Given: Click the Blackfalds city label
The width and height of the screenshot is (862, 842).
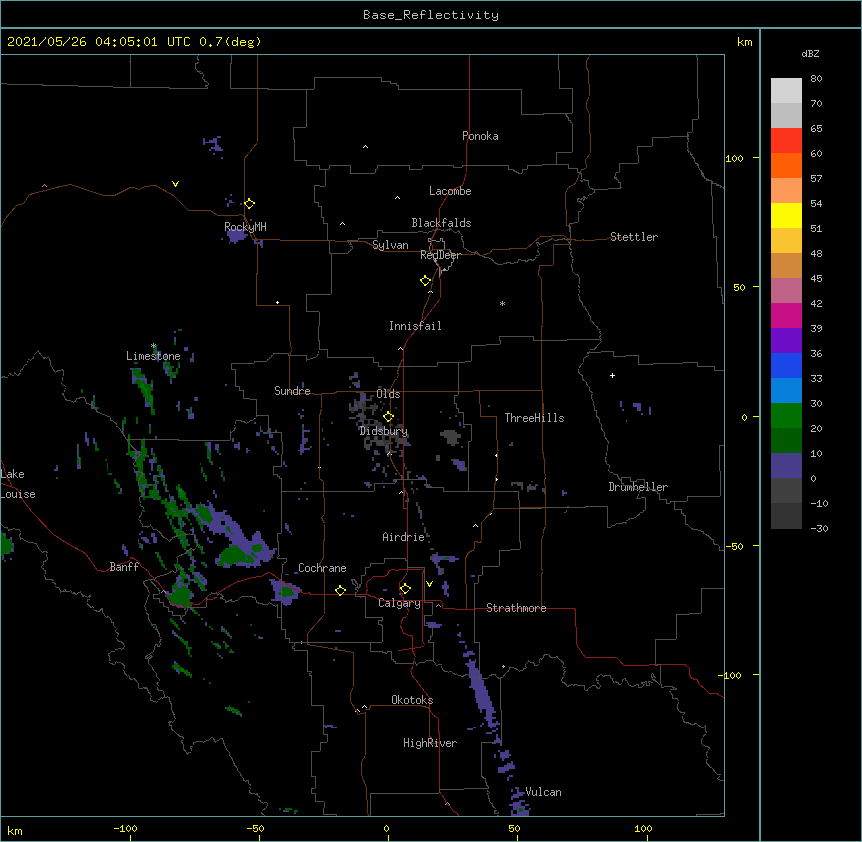Looking at the screenshot, I should pyautogui.click(x=441, y=223).
